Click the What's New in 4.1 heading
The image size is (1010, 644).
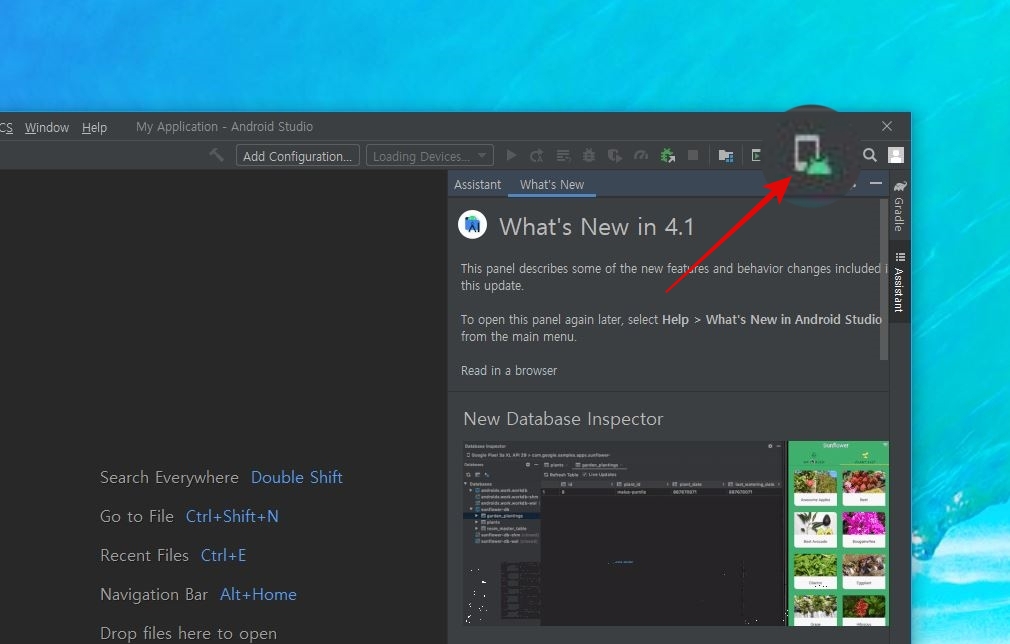tap(596, 227)
